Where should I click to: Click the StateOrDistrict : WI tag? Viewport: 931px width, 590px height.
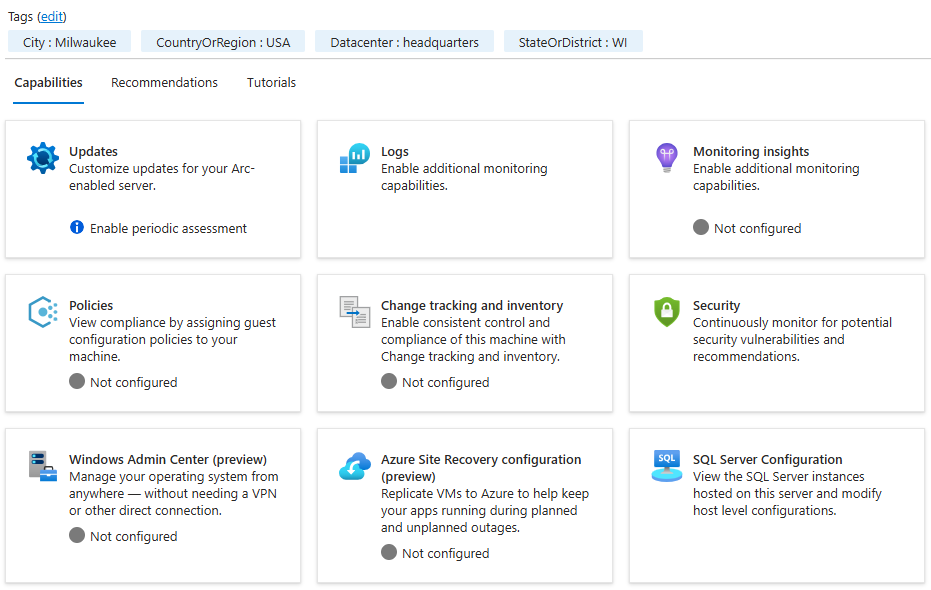tap(573, 41)
